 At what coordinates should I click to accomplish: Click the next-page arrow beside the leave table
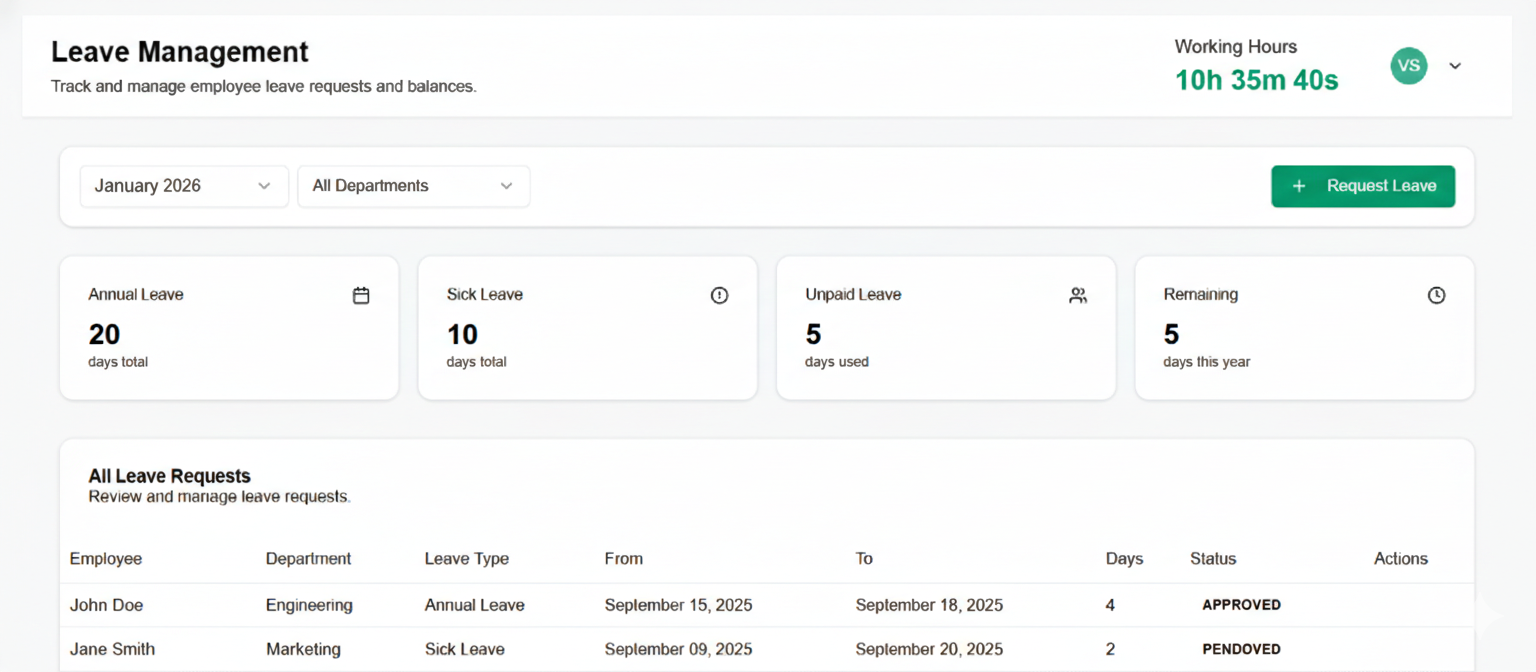1489,616
